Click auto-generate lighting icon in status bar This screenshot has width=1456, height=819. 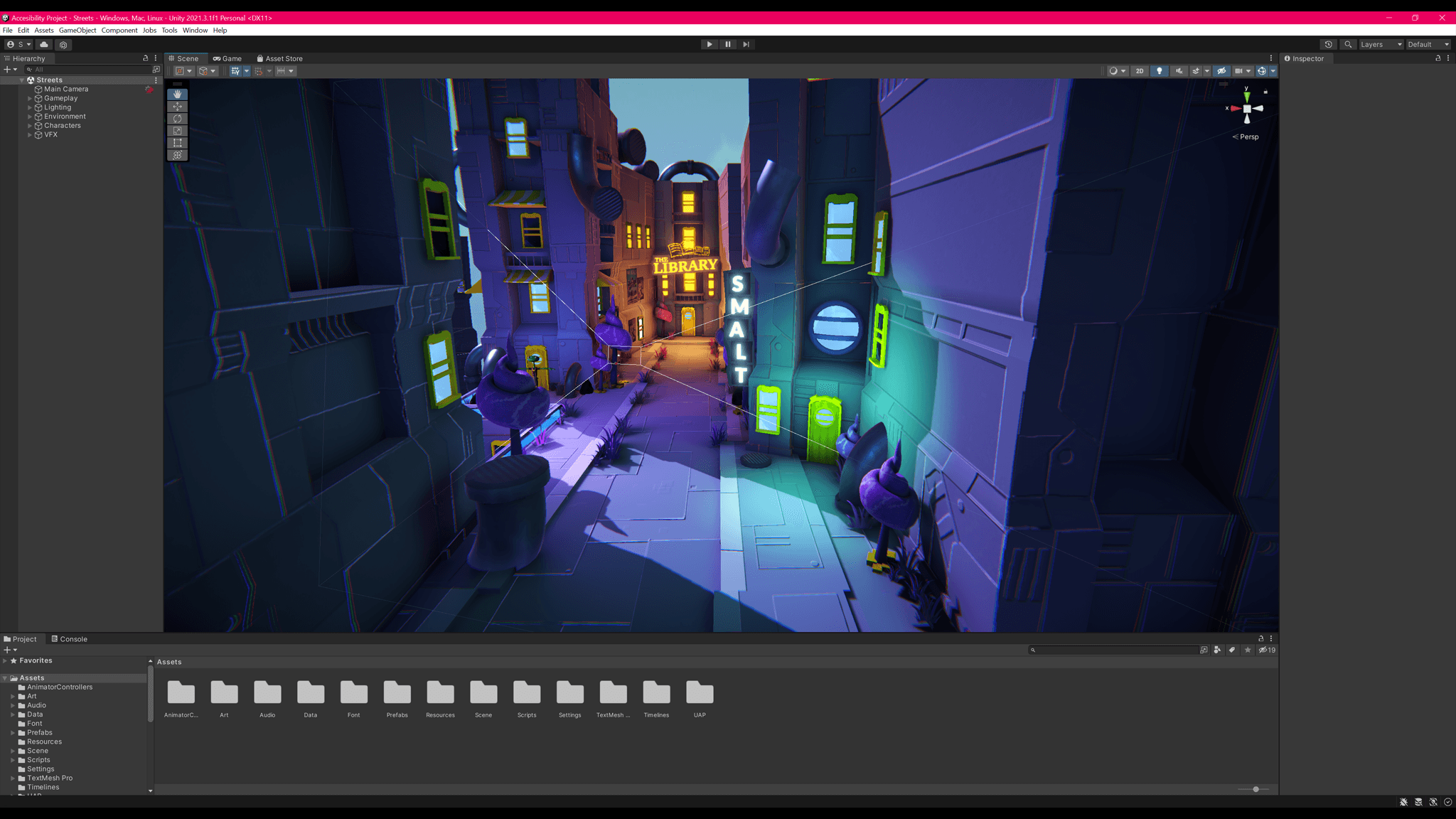1433,802
